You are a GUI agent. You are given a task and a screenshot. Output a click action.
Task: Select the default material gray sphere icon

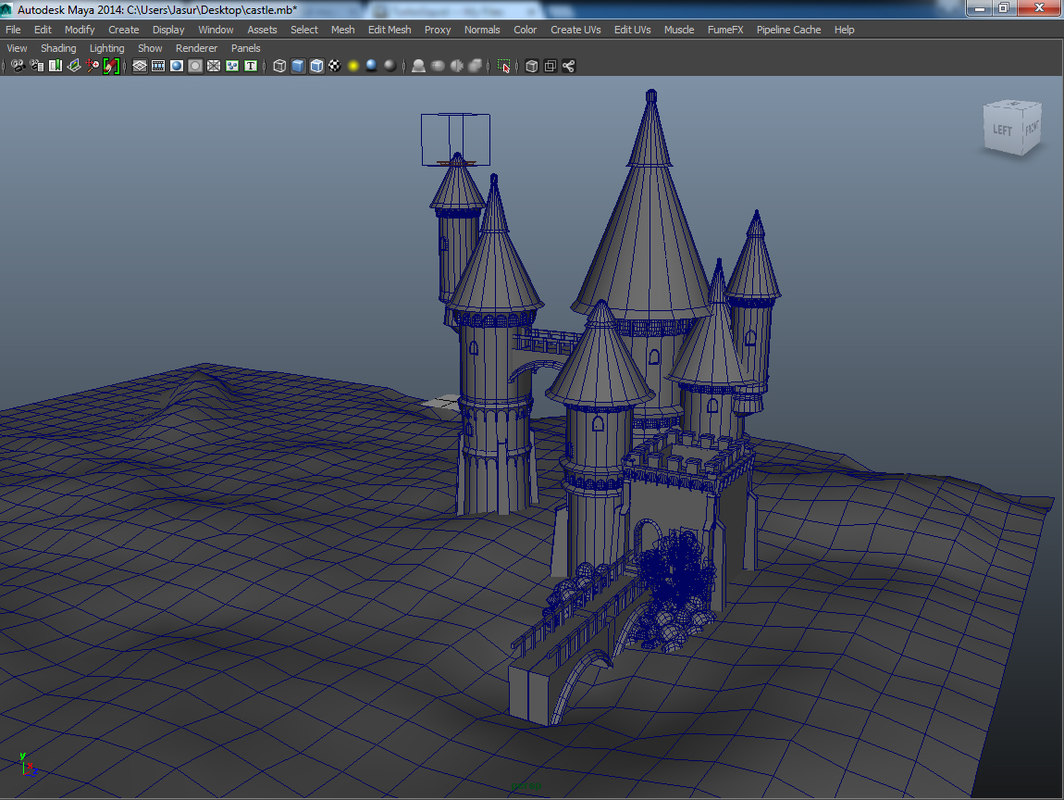pyautogui.click(x=389, y=66)
